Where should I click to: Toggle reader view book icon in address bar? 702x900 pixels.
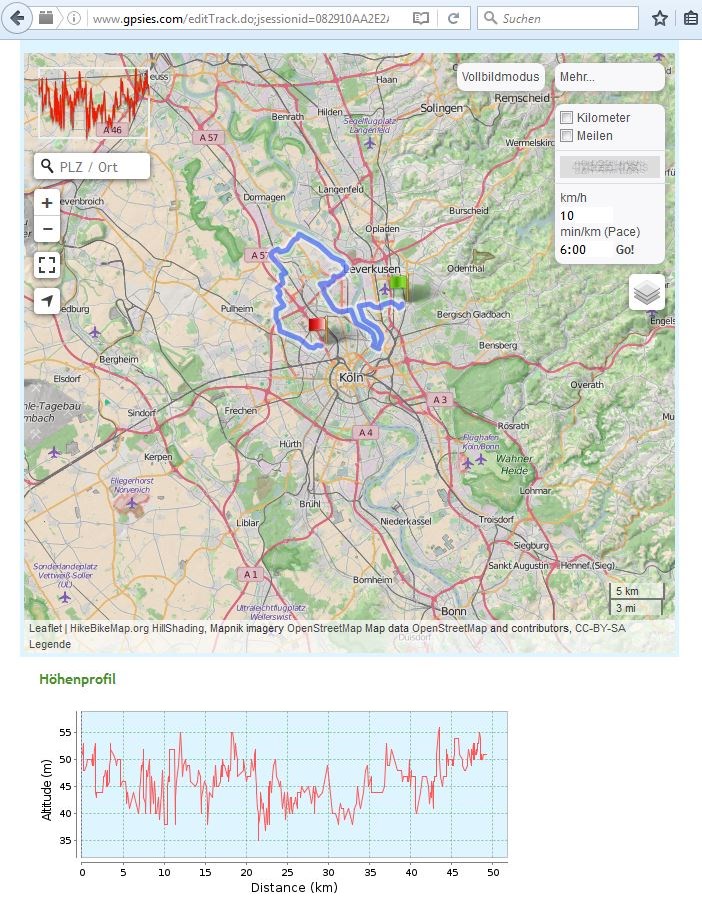pyautogui.click(x=422, y=18)
